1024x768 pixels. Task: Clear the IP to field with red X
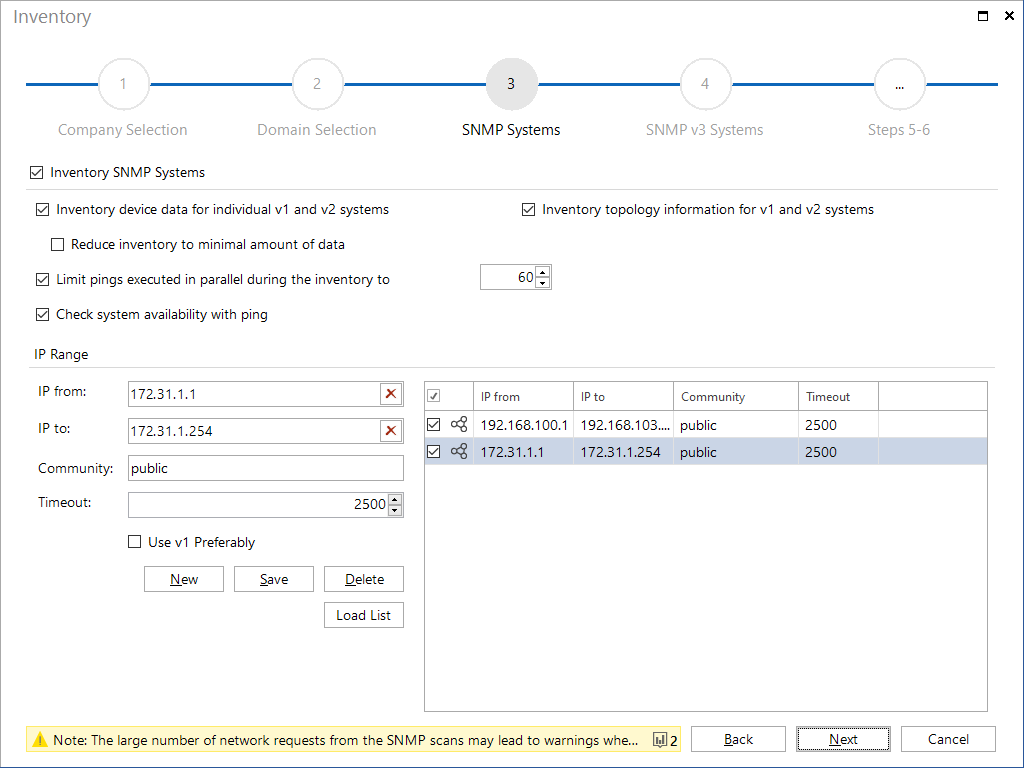pos(391,431)
